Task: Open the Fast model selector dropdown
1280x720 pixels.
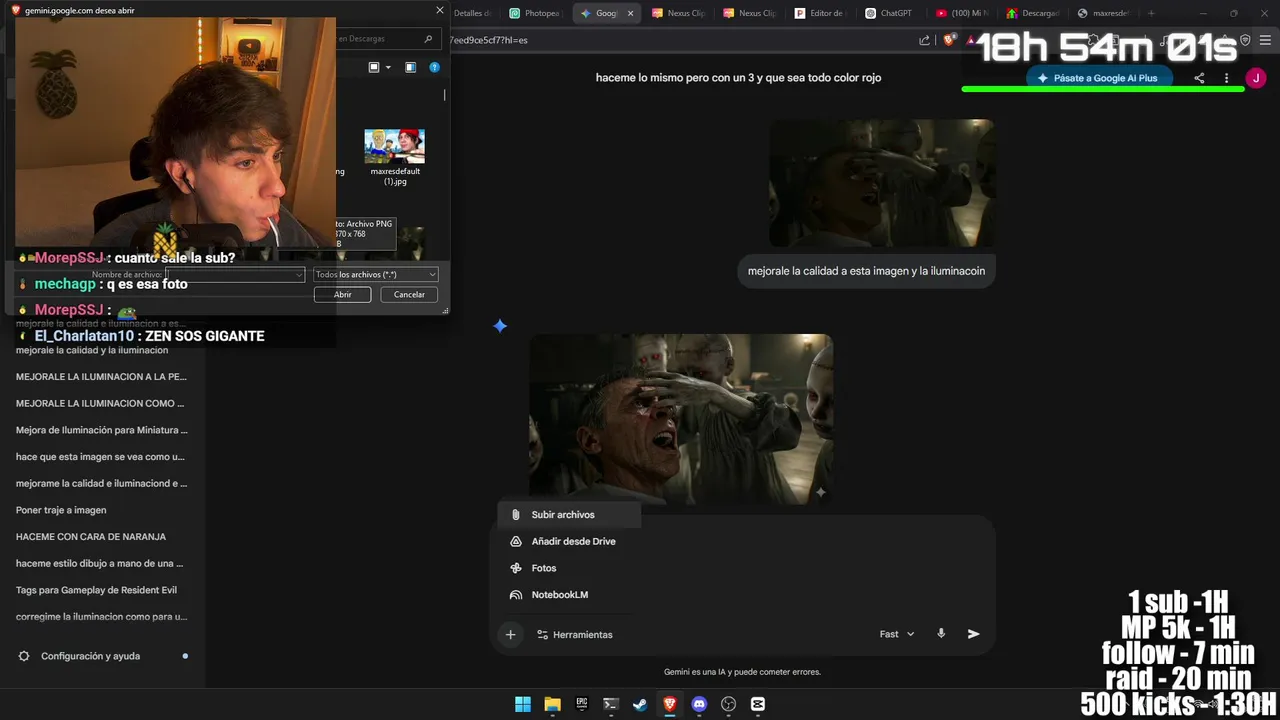Action: coord(897,634)
